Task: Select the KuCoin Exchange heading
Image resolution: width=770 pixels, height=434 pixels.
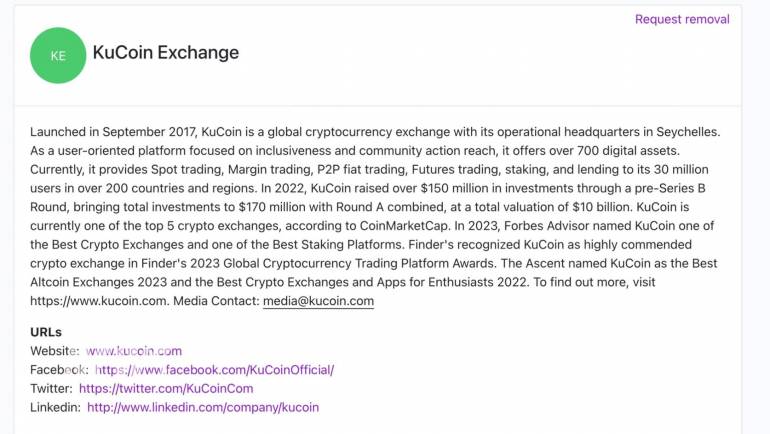Action: [x=166, y=53]
